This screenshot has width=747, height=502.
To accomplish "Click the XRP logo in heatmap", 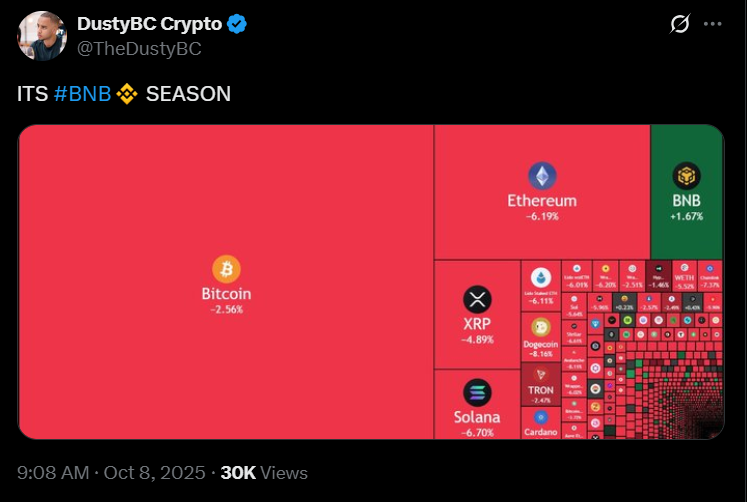I will coord(477,299).
